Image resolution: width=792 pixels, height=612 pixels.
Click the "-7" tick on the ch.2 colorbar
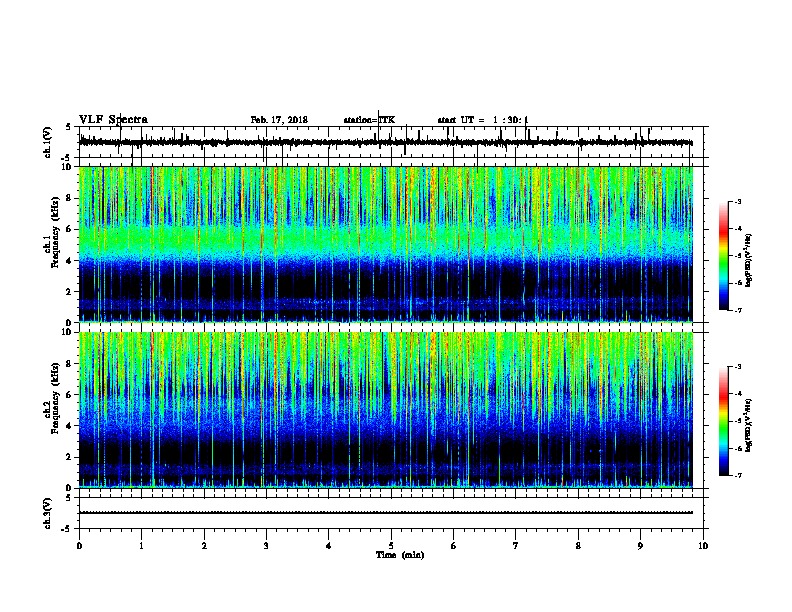click(737, 475)
